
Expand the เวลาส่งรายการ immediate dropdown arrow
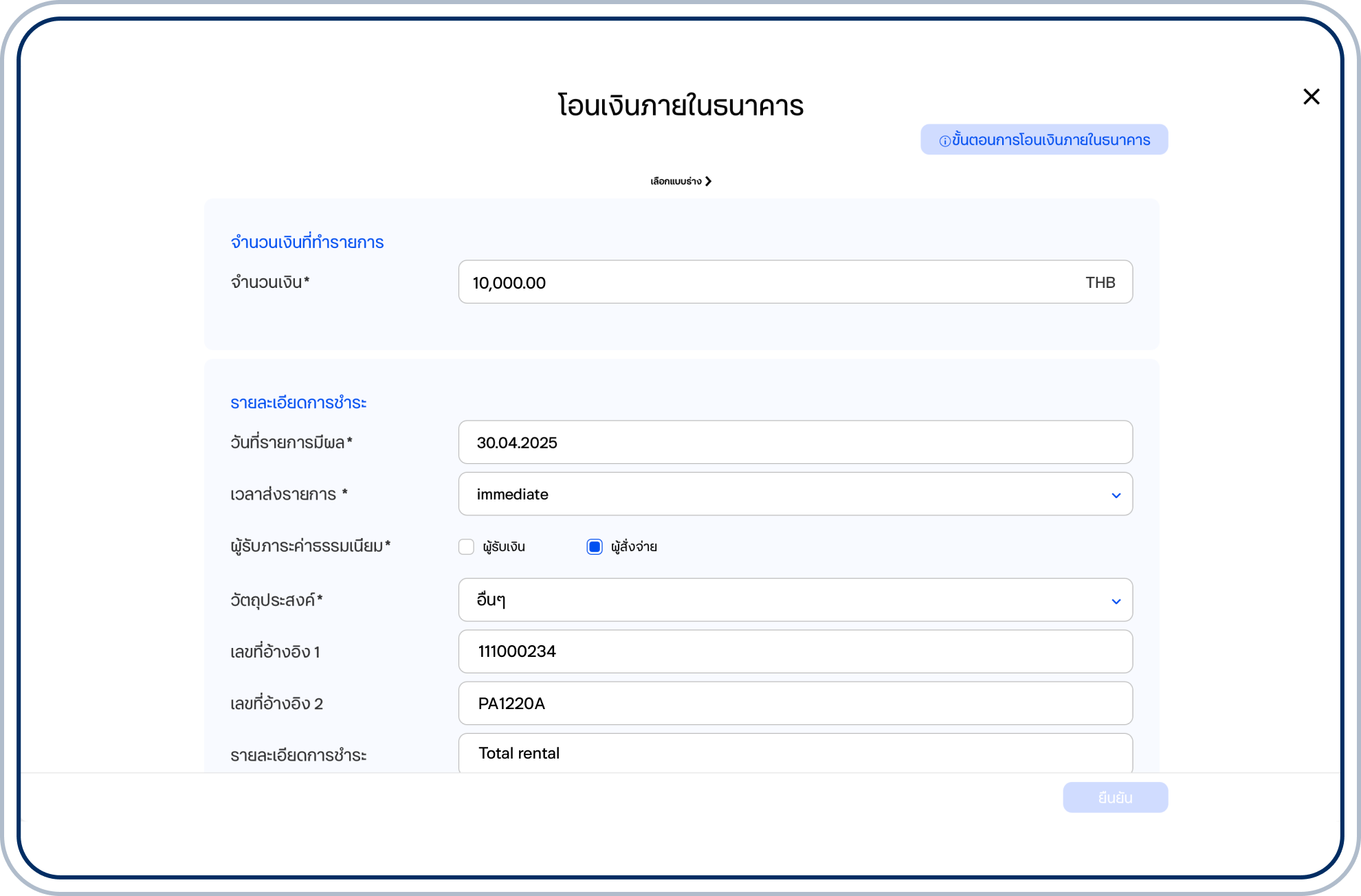pos(1116,495)
